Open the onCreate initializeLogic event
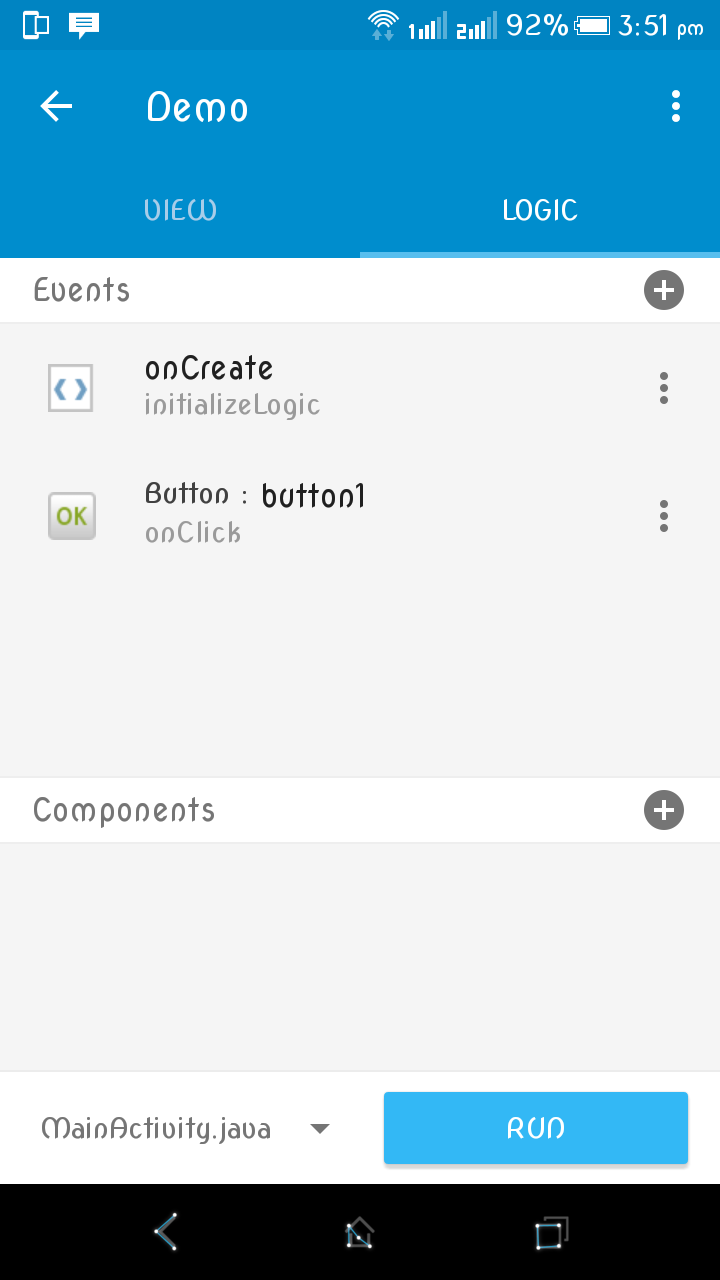The height and width of the screenshot is (1280, 720). tap(232, 386)
